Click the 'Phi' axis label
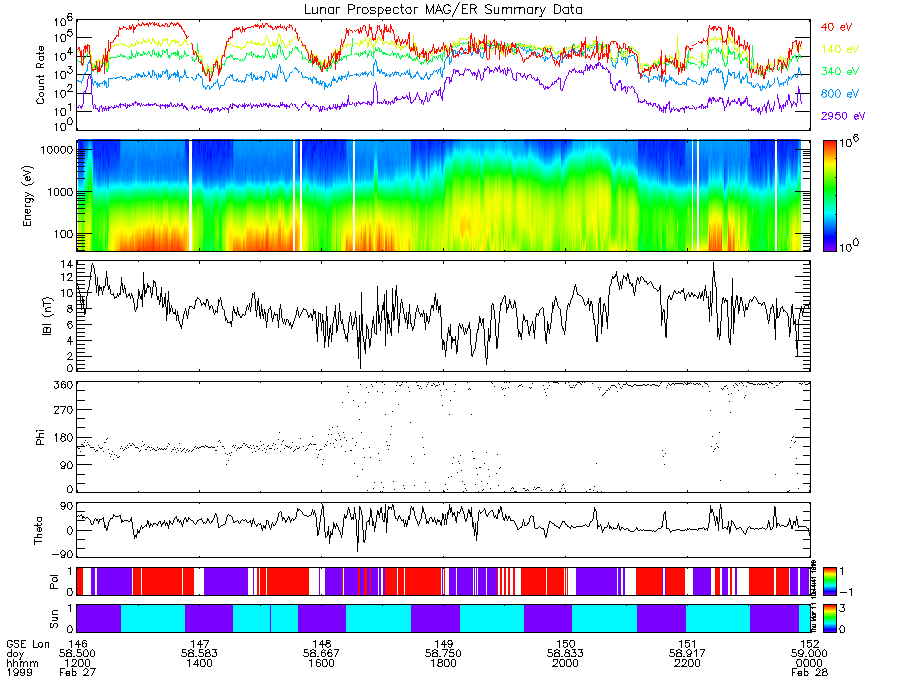 [x=40, y=437]
